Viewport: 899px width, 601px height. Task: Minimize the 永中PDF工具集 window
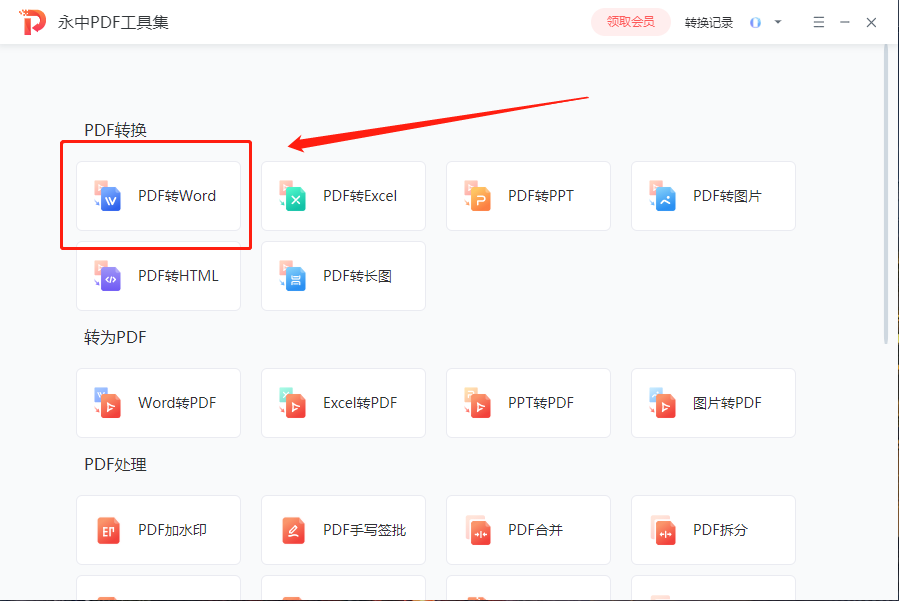point(845,22)
